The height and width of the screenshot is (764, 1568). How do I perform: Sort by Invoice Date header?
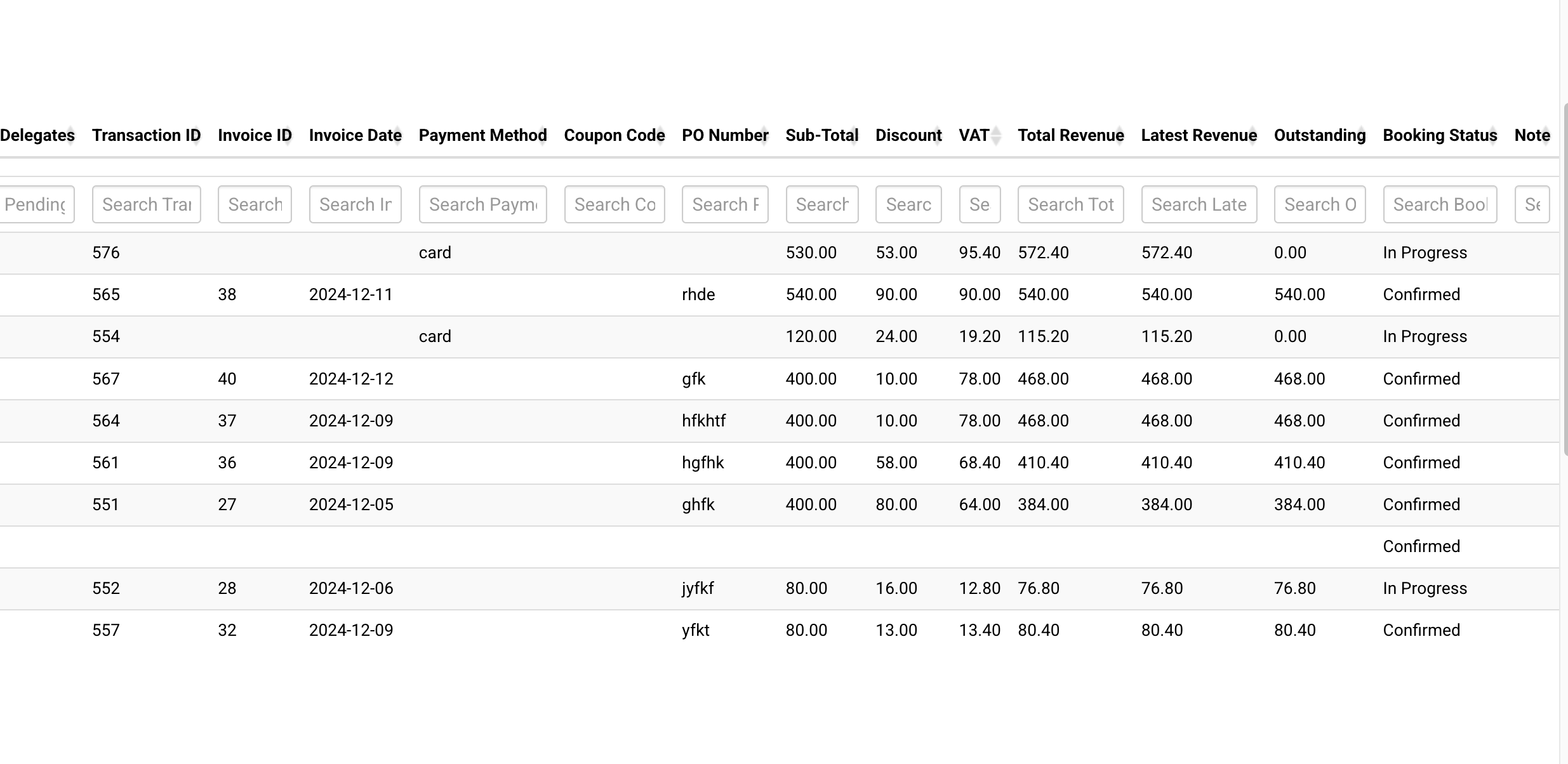pyautogui.click(x=355, y=135)
